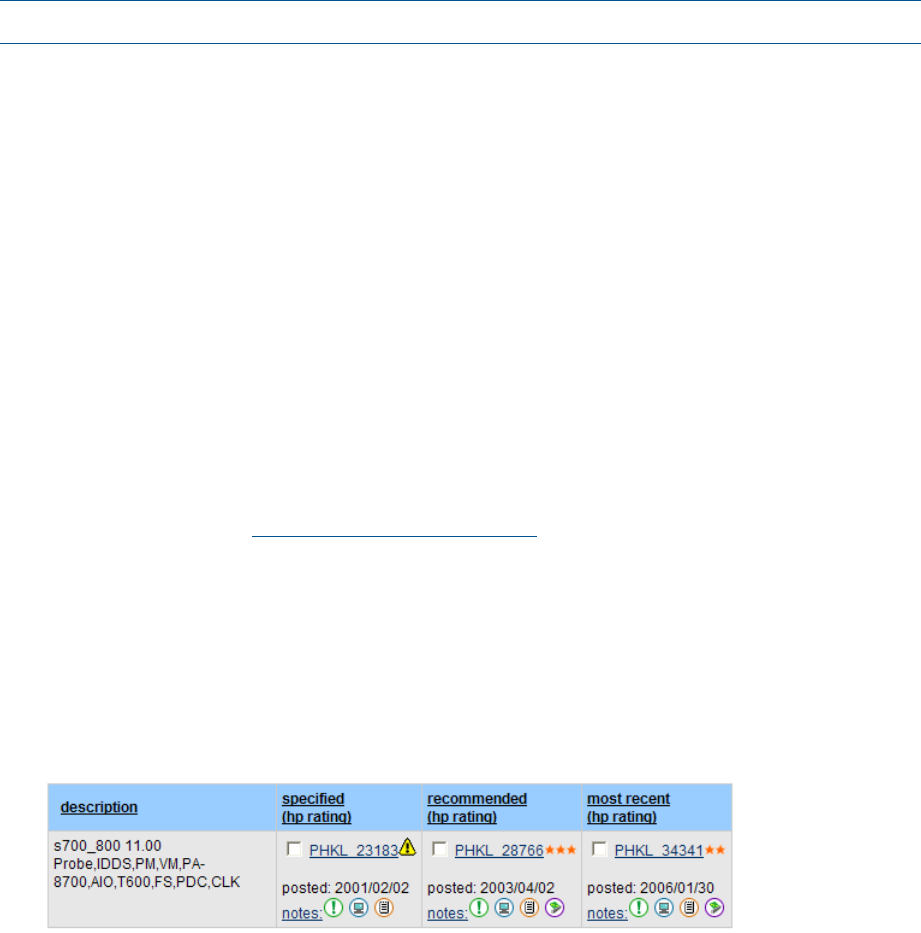Click the blue computer note icon under PHKL_34341

[664, 908]
